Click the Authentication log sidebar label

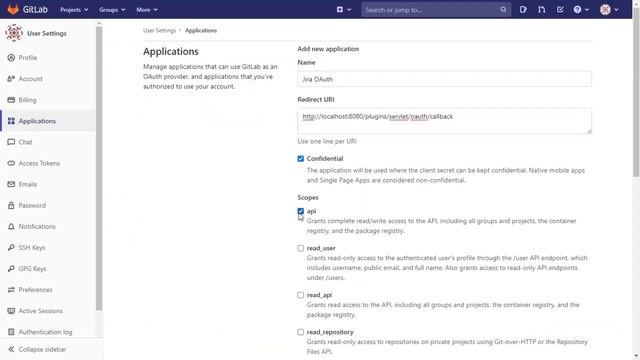(x=45, y=332)
